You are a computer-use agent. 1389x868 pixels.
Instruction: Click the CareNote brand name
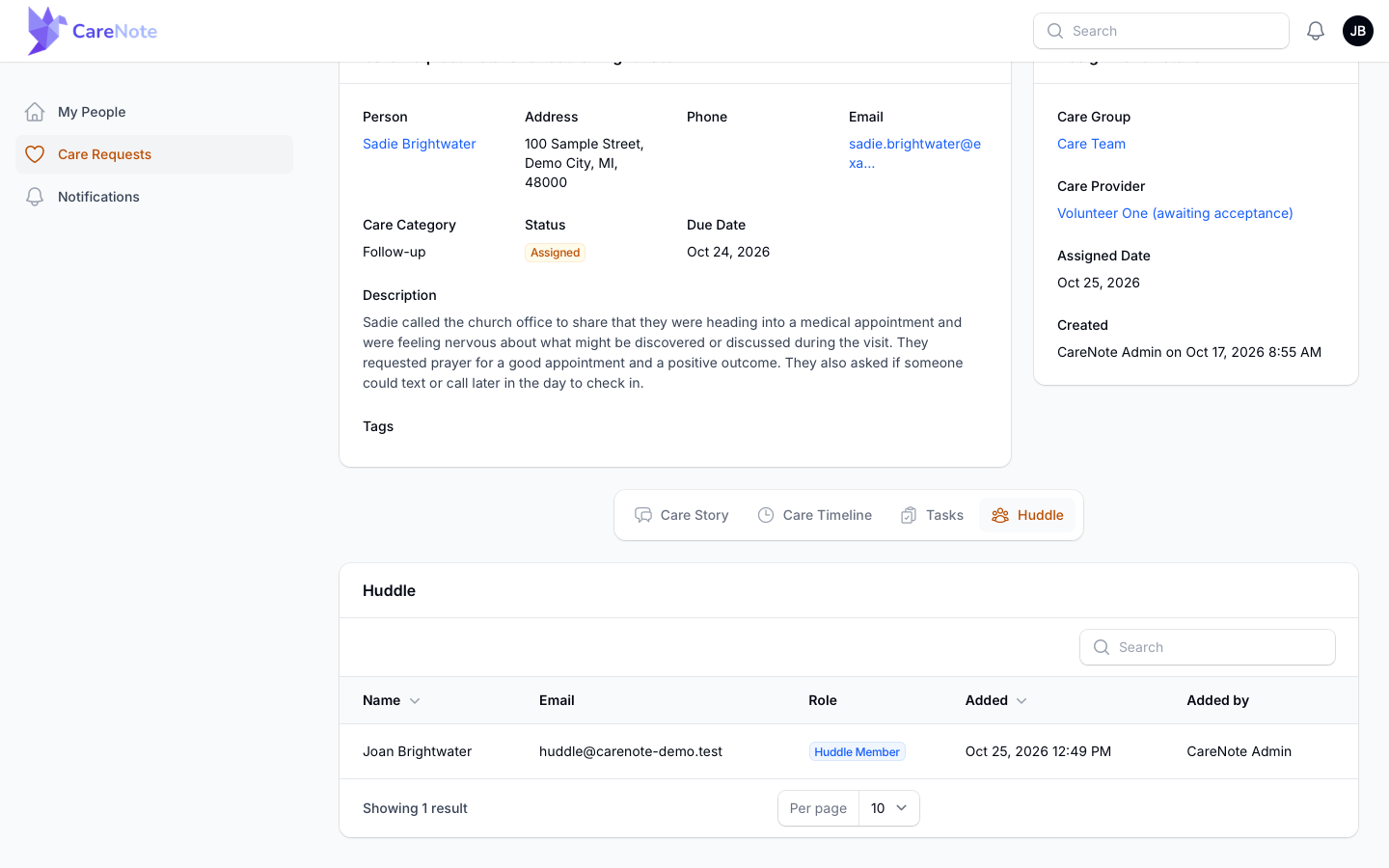pos(115,31)
